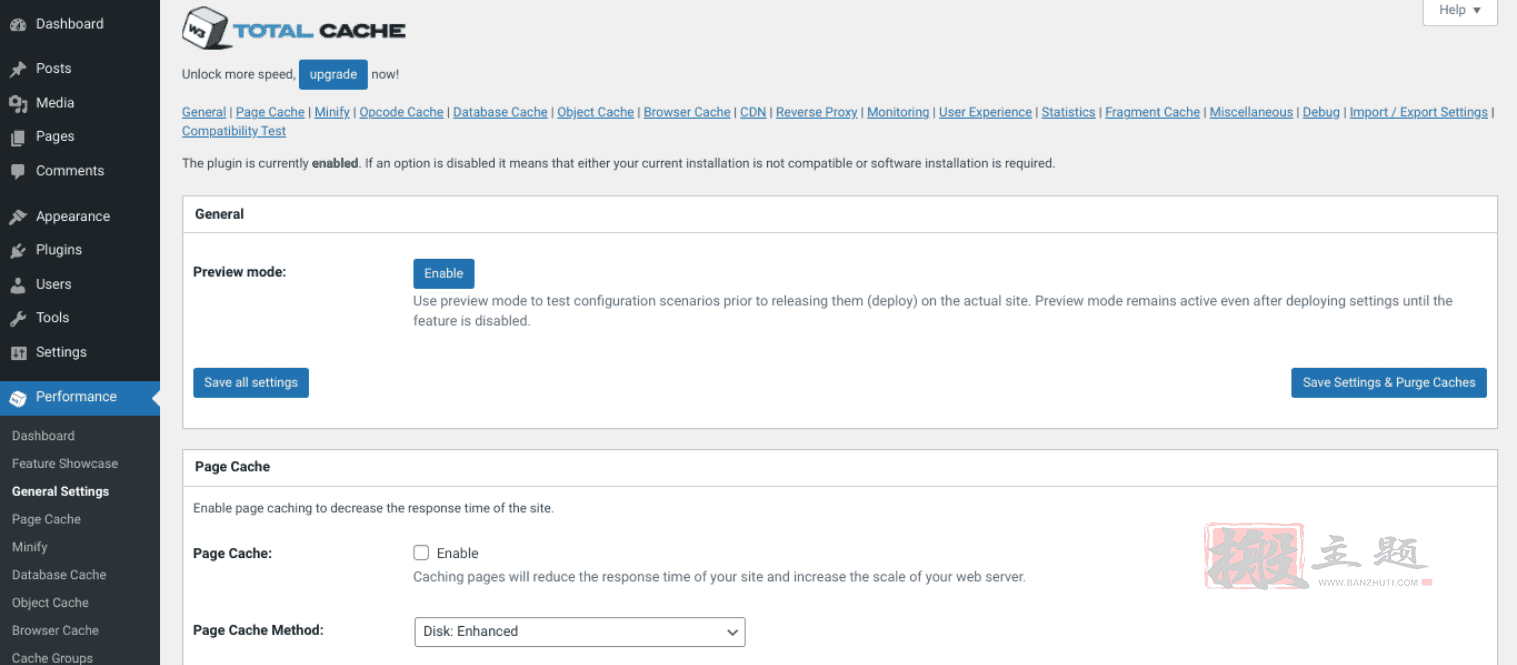Click the W3 Total Cache logo
This screenshot has width=1517, height=665.
tap(294, 29)
